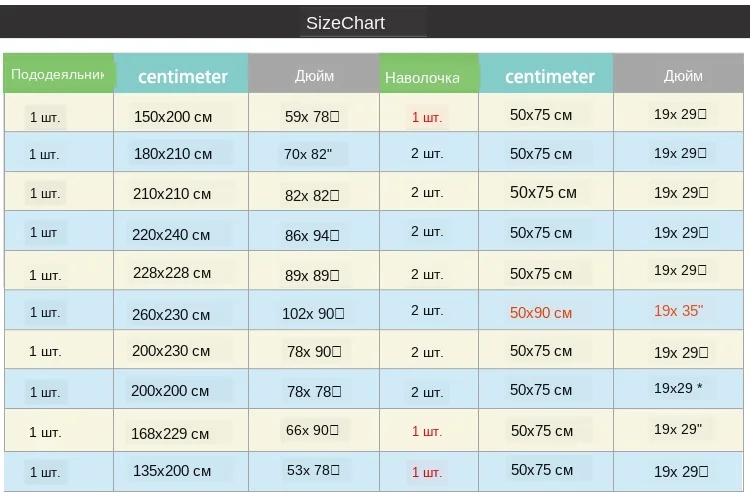Select the 168x229 см size
Viewport: 750px width, 502px height.
(170, 434)
